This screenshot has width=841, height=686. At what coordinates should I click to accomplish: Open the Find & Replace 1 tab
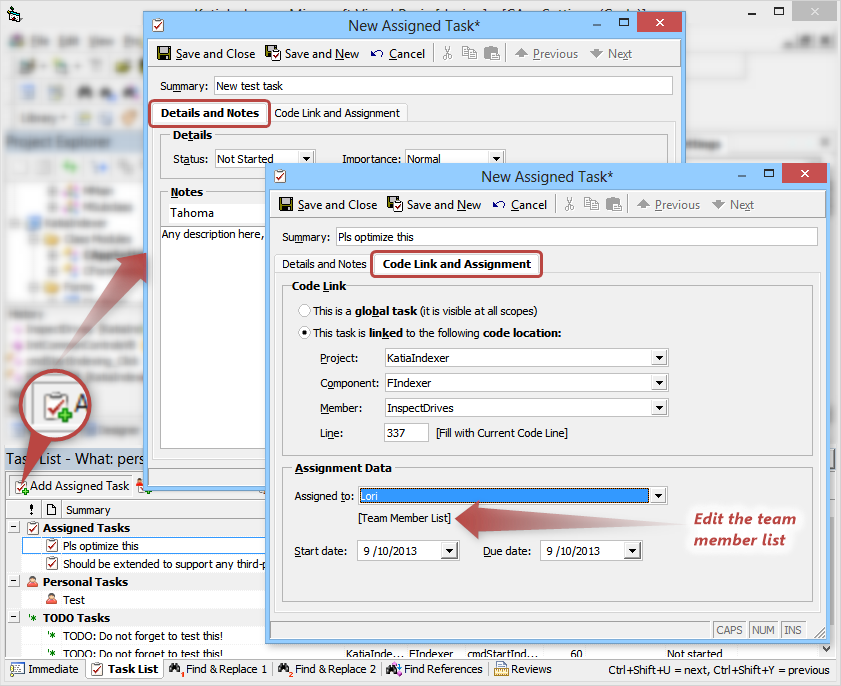click(218, 669)
